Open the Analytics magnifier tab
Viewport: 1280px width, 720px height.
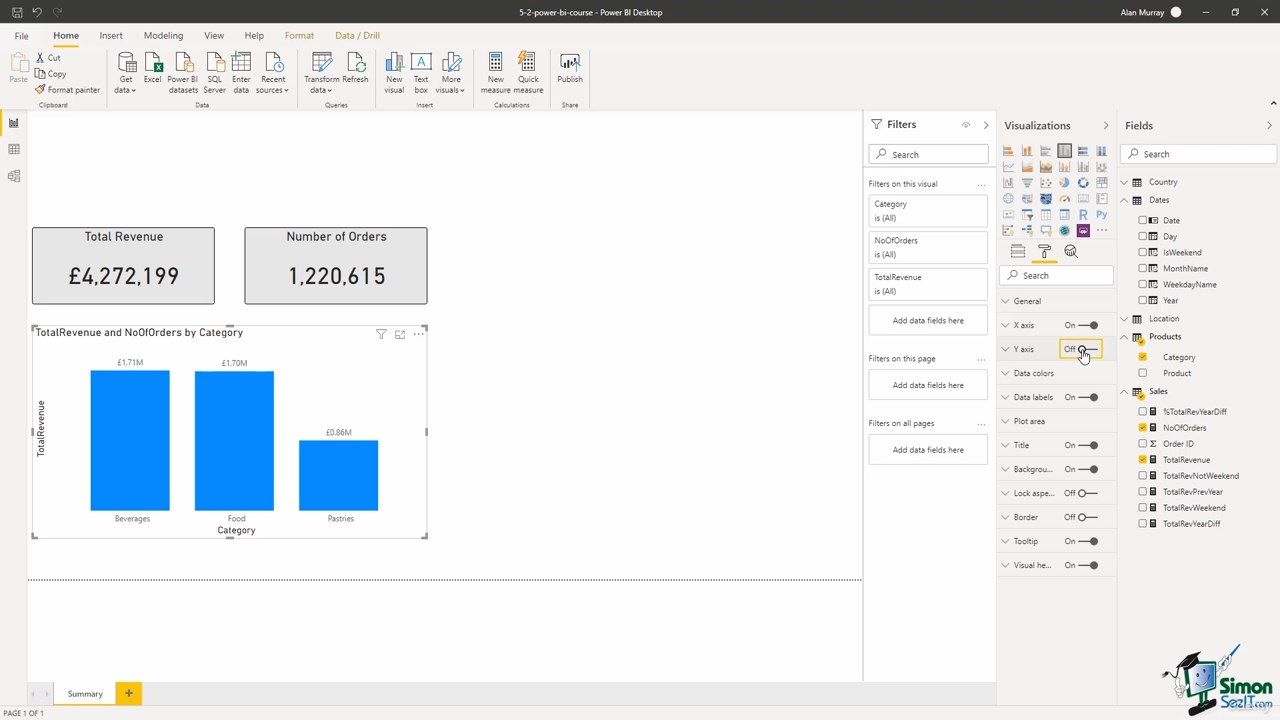coord(1071,251)
